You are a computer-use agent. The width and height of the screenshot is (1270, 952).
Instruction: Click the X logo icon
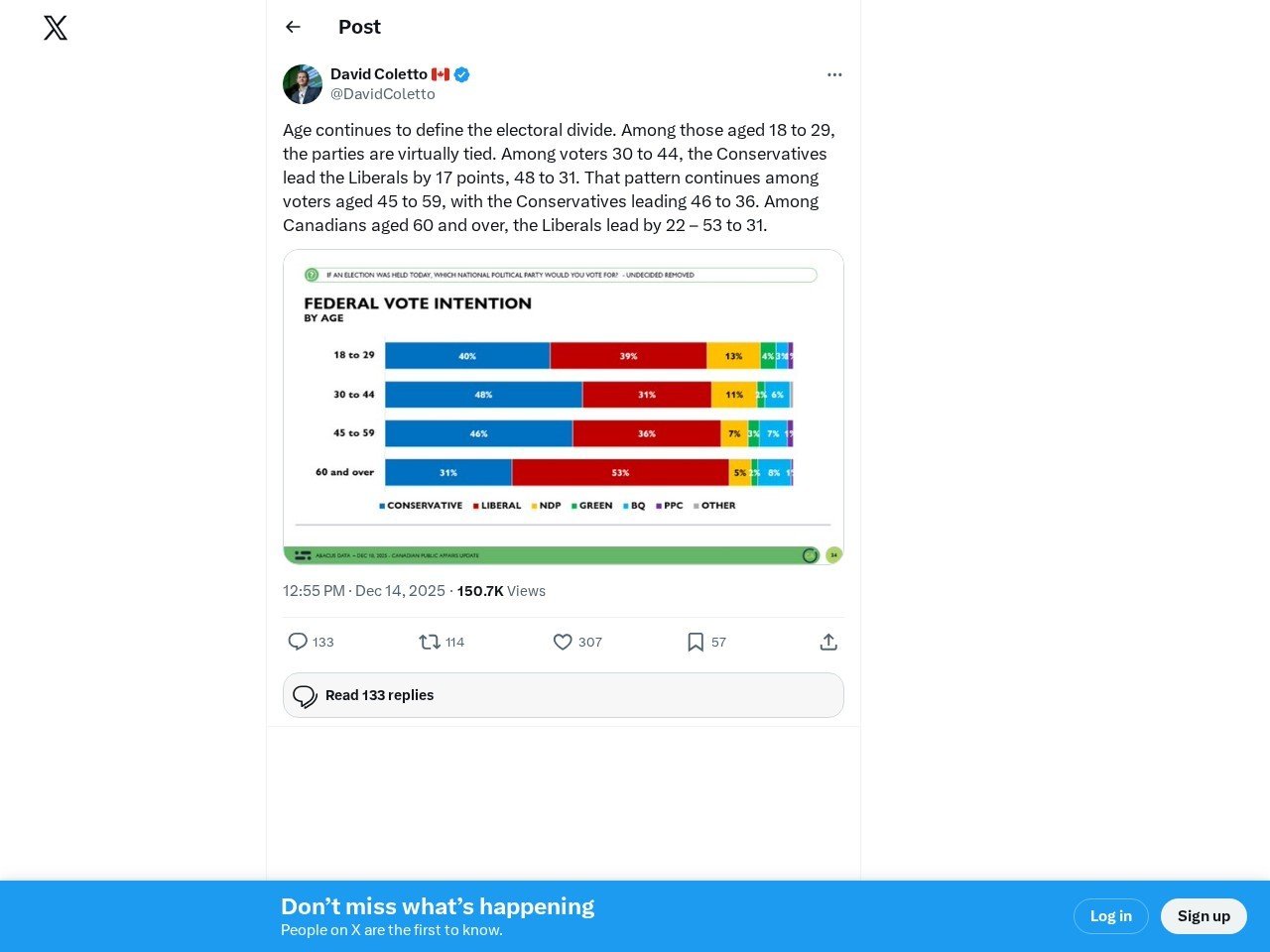tap(56, 28)
